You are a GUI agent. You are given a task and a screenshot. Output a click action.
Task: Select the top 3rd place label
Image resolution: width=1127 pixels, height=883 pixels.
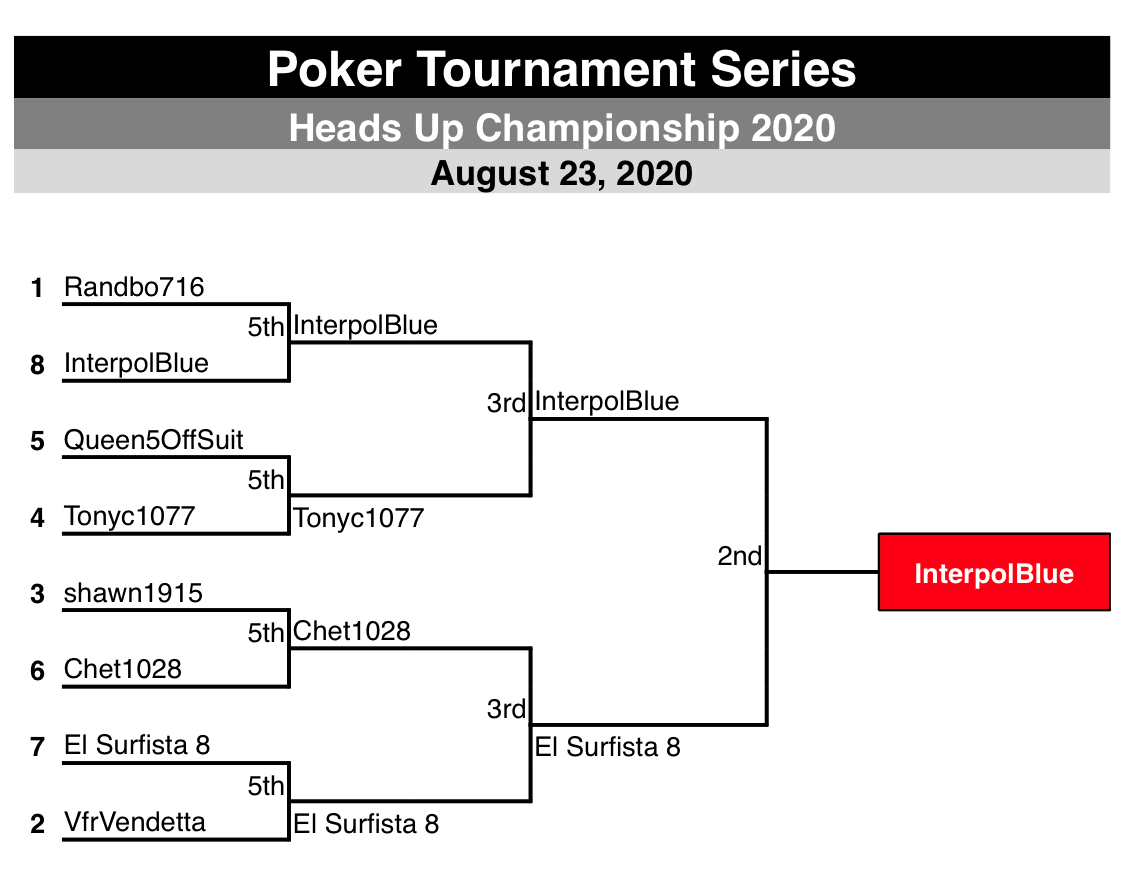[x=507, y=403]
